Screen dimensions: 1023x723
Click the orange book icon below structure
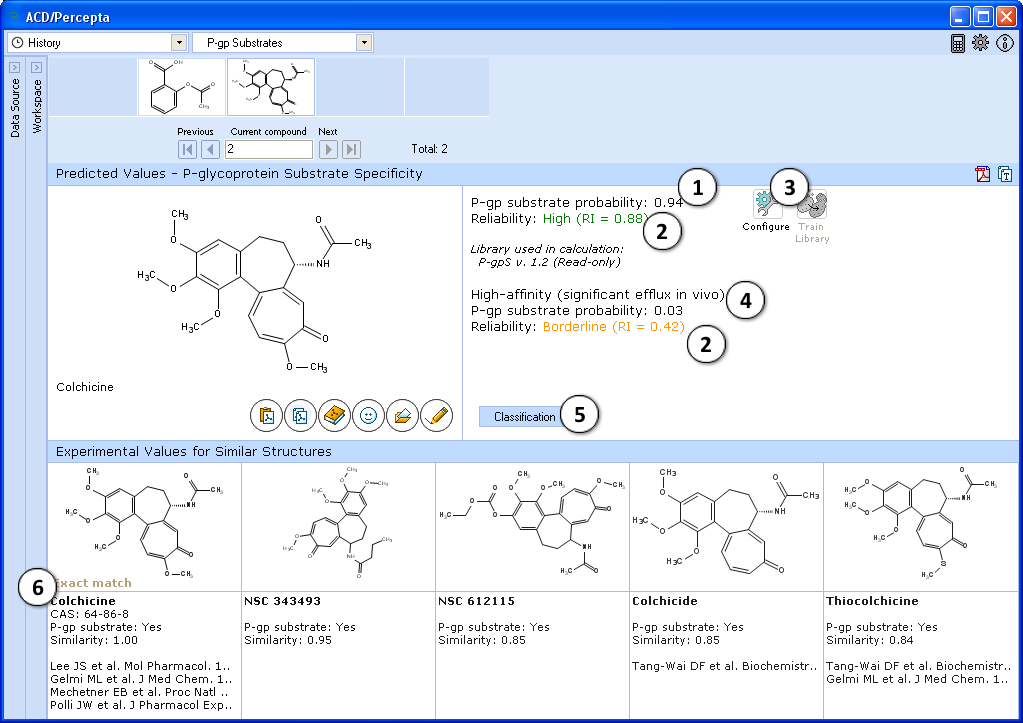tap(335, 414)
